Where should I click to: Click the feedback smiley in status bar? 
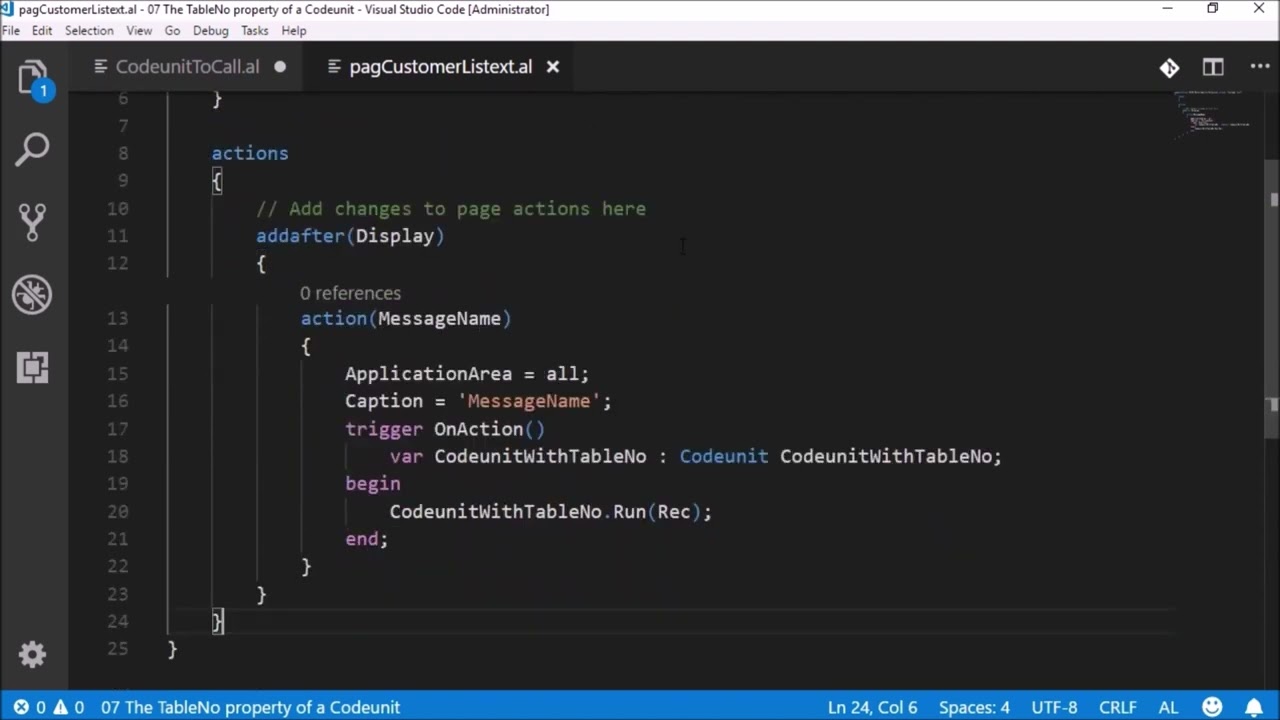[x=1212, y=707]
